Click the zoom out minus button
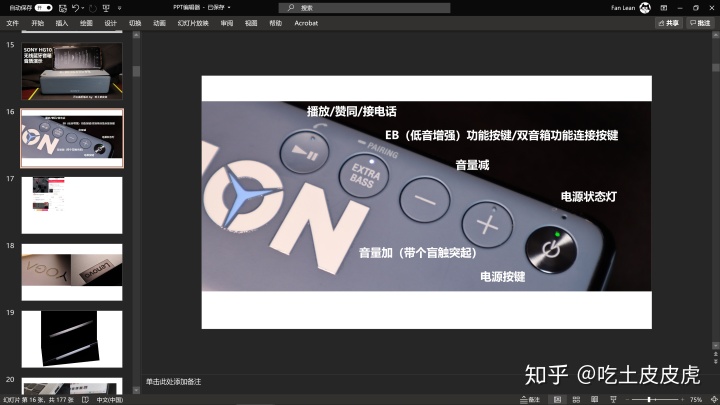720x405 pixels. click(627, 399)
